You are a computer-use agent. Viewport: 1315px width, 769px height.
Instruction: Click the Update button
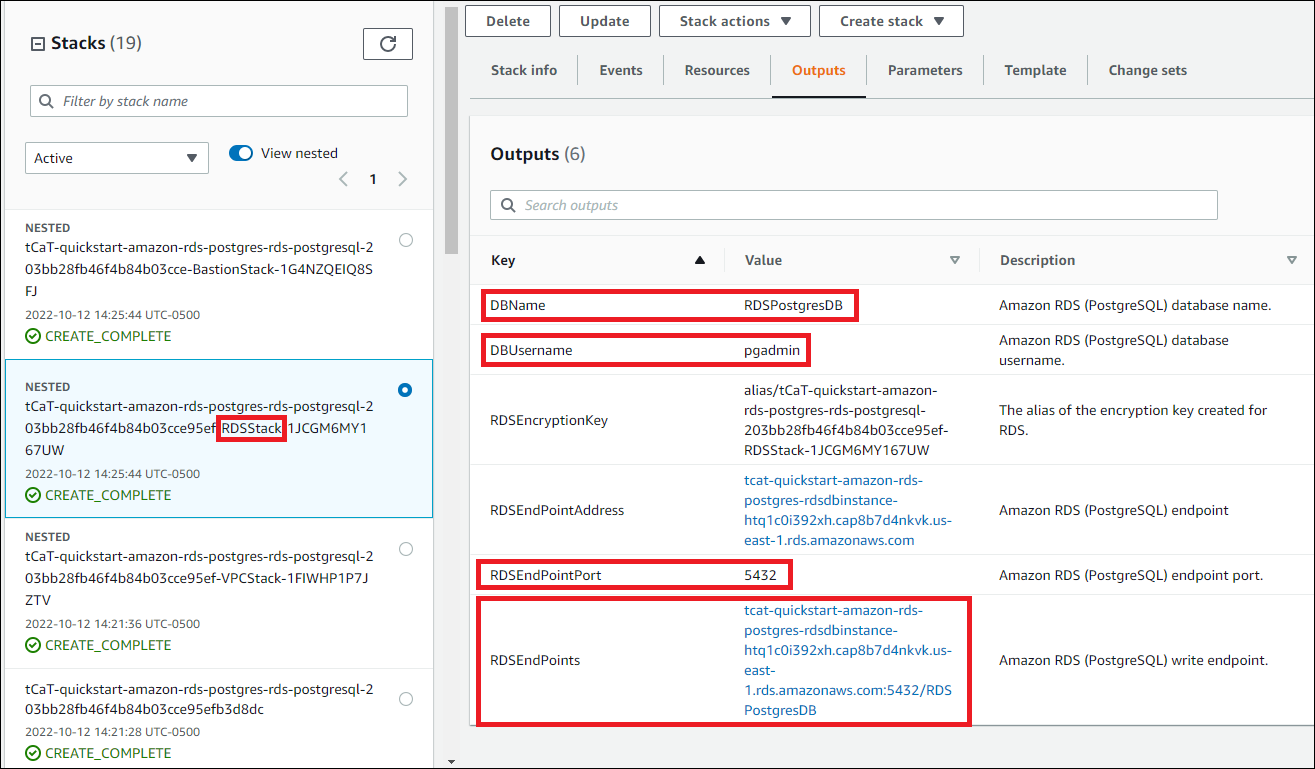tap(605, 21)
